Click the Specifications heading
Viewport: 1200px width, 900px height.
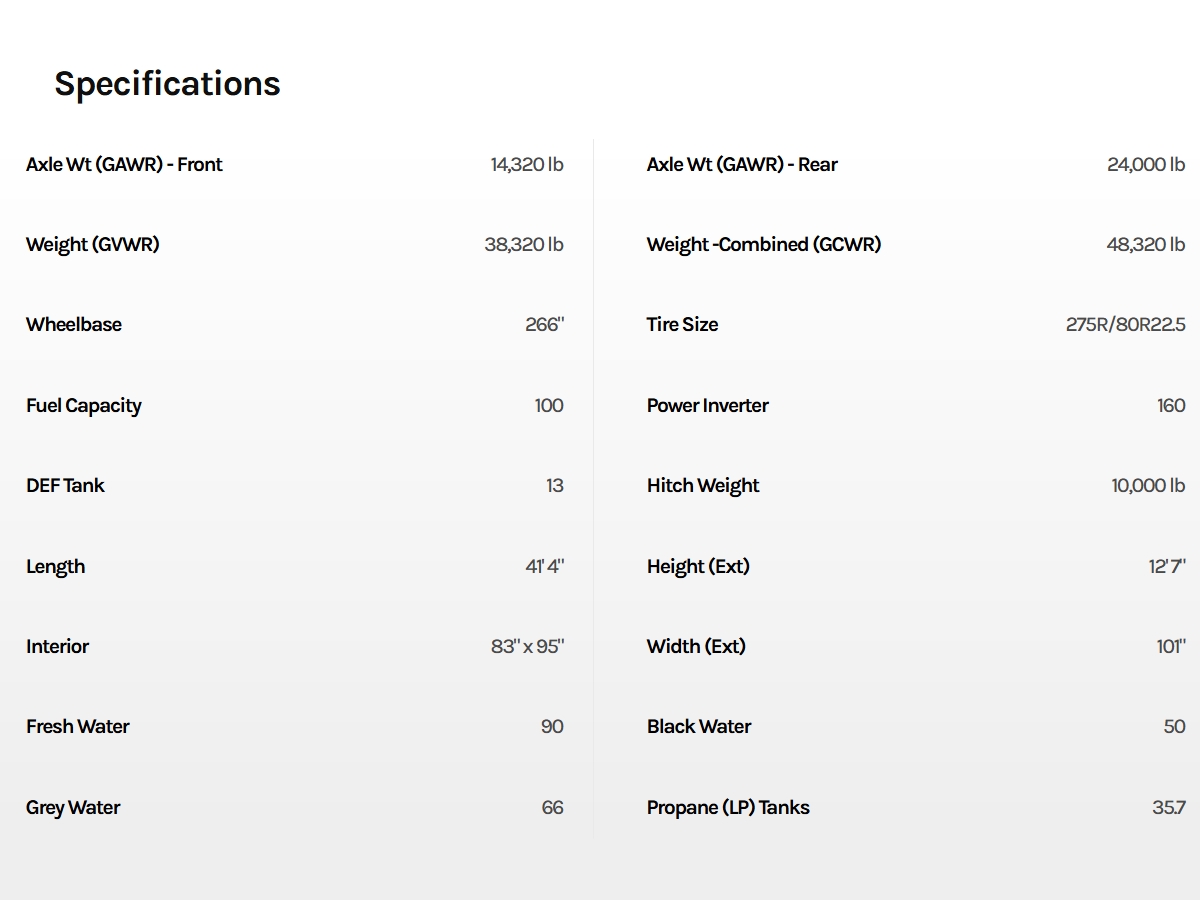167,84
